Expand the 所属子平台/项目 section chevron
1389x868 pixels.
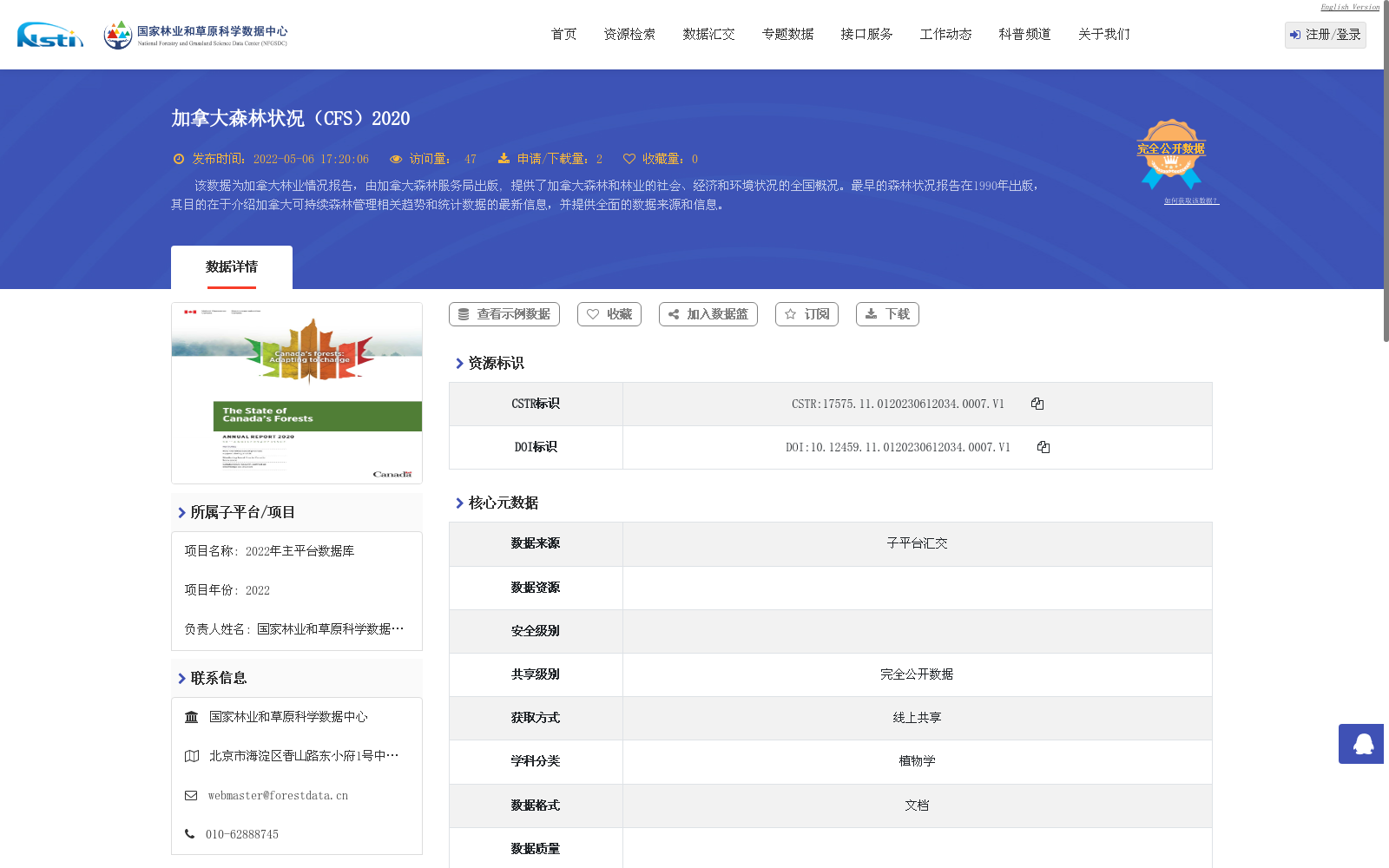182,513
